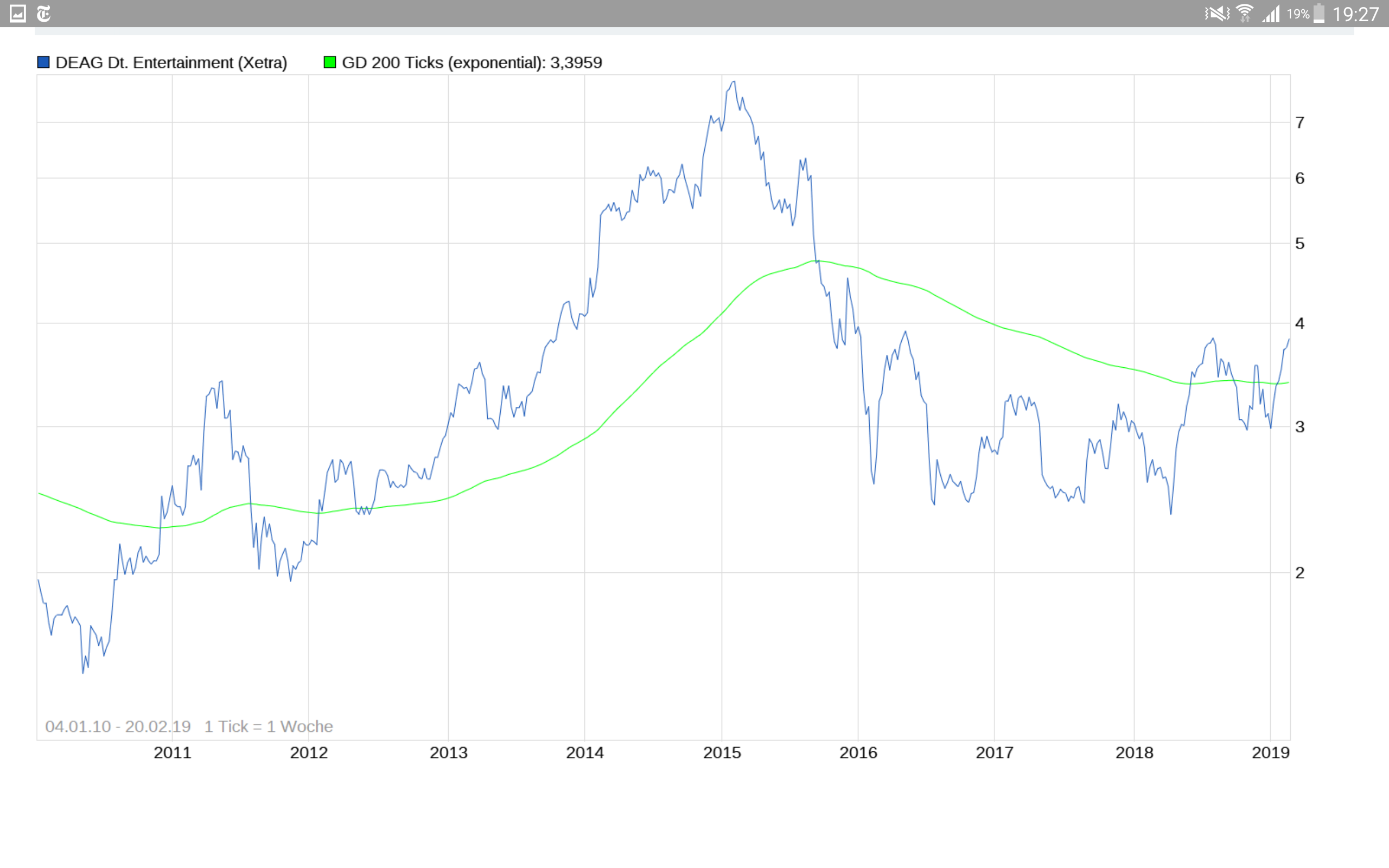Viewport: 1389px width, 868px height.
Task: Tap the cellular signal strength bars
Action: 1271,13
